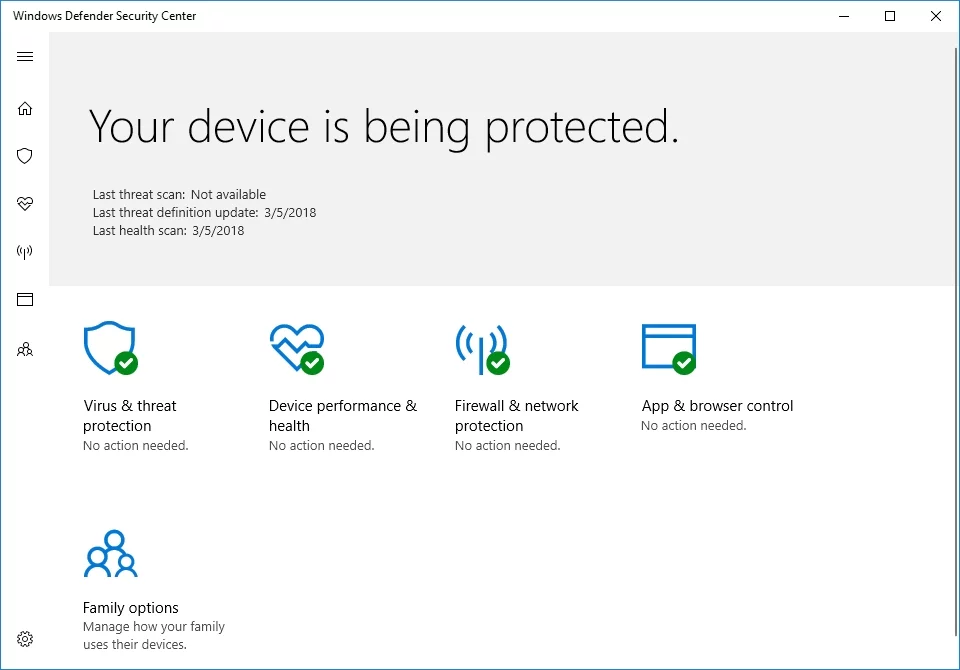Open the hamburger navigation menu
This screenshot has width=960, height=670.
coord(25,57)
